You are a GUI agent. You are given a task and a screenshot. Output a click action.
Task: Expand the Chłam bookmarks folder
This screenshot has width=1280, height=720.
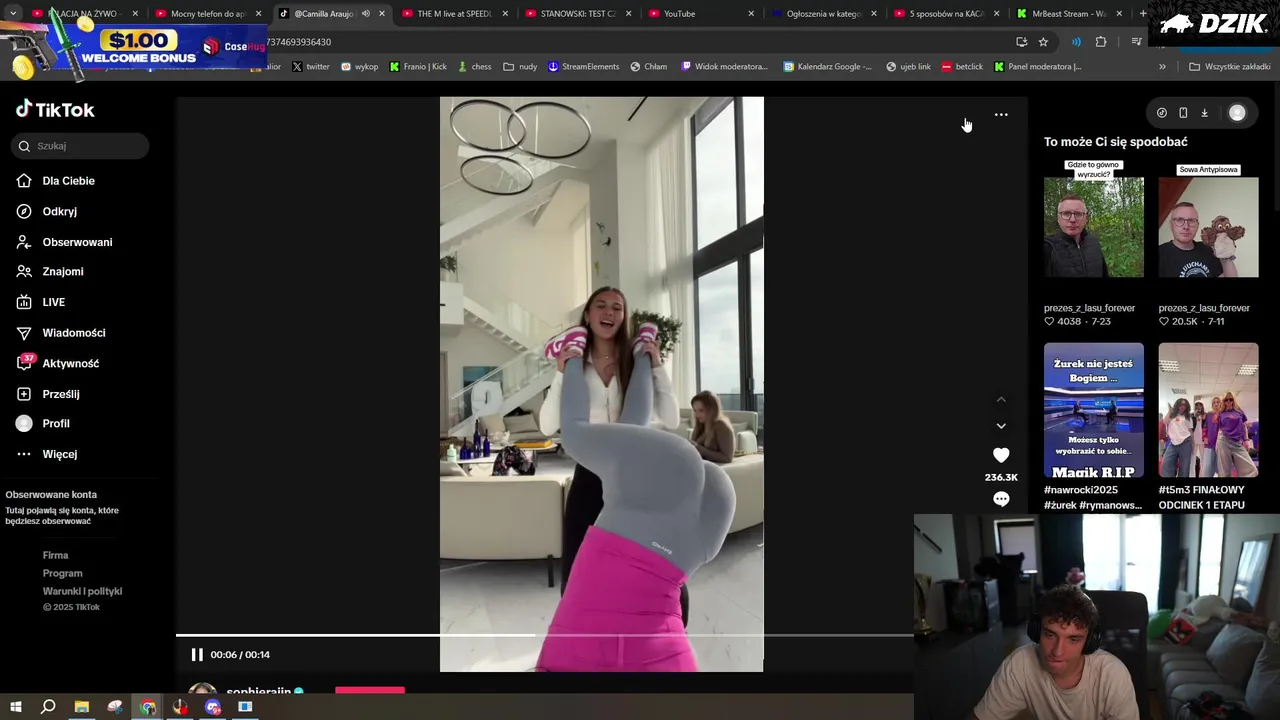click(x=648, y=67)
